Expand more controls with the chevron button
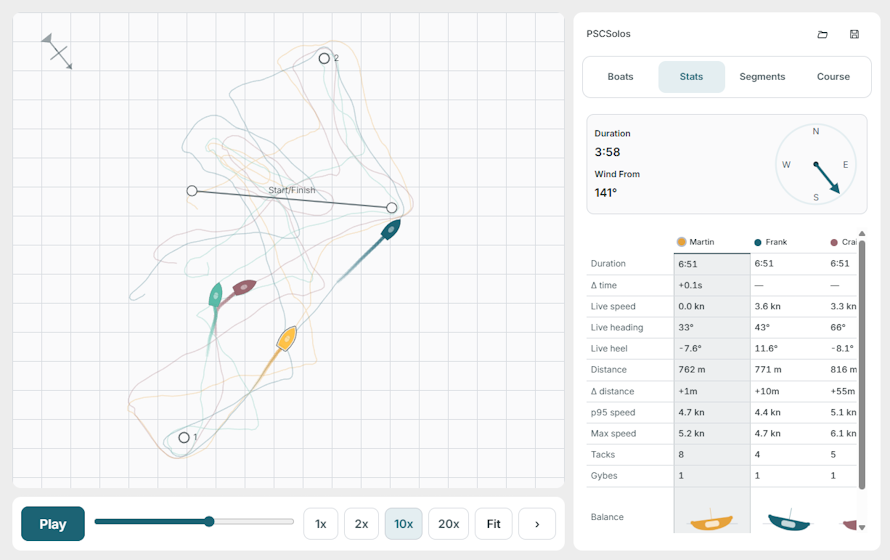Viewport: 890px width, 560px height. pyautogui.click(x=537, y=524)
